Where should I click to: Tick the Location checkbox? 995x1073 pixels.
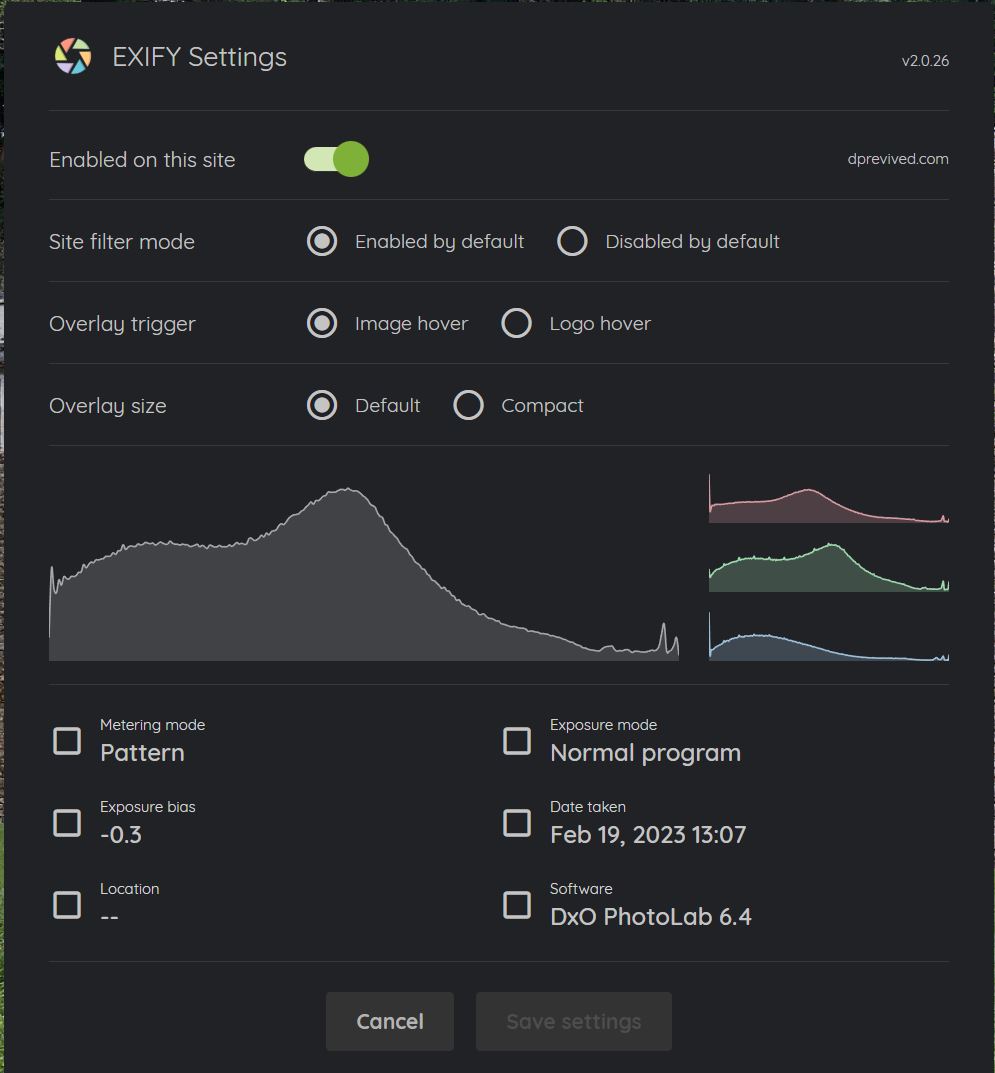(67, 905)
